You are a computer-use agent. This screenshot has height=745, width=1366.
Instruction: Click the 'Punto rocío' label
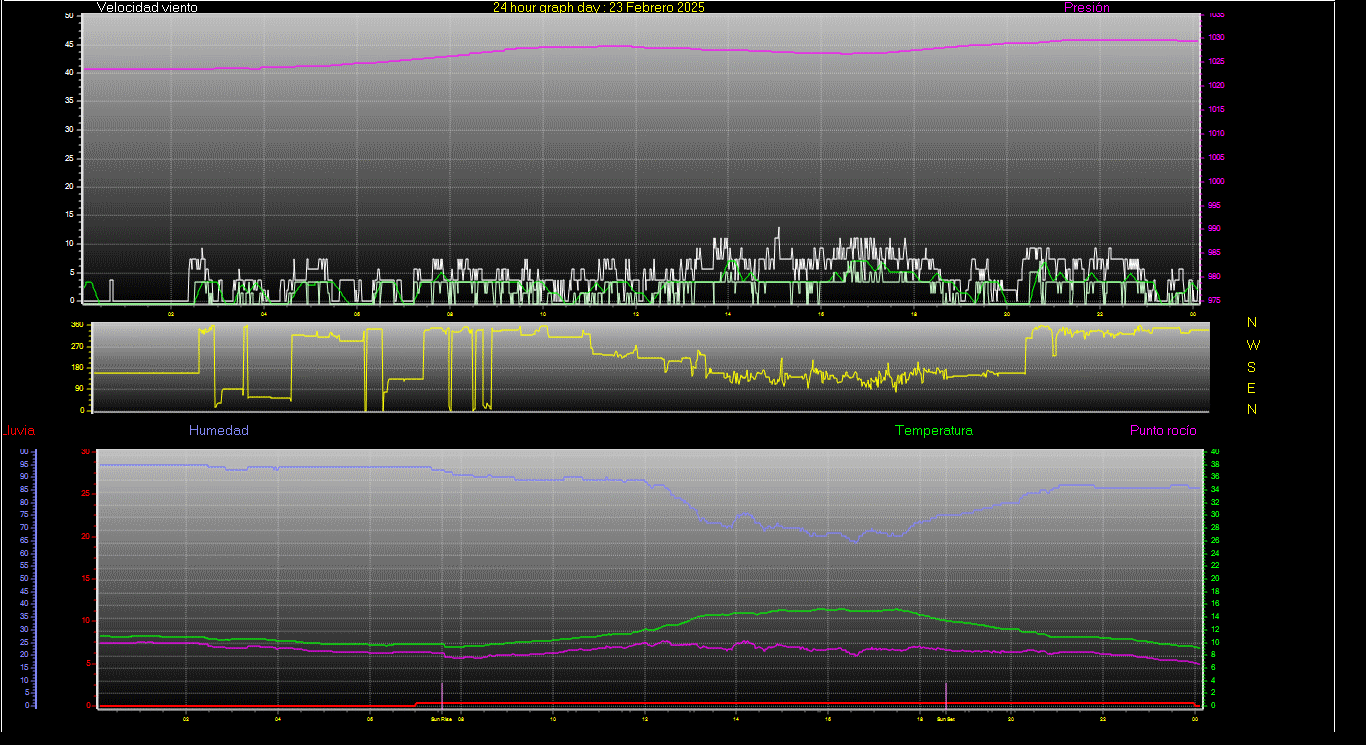(x=1163, y=431)
